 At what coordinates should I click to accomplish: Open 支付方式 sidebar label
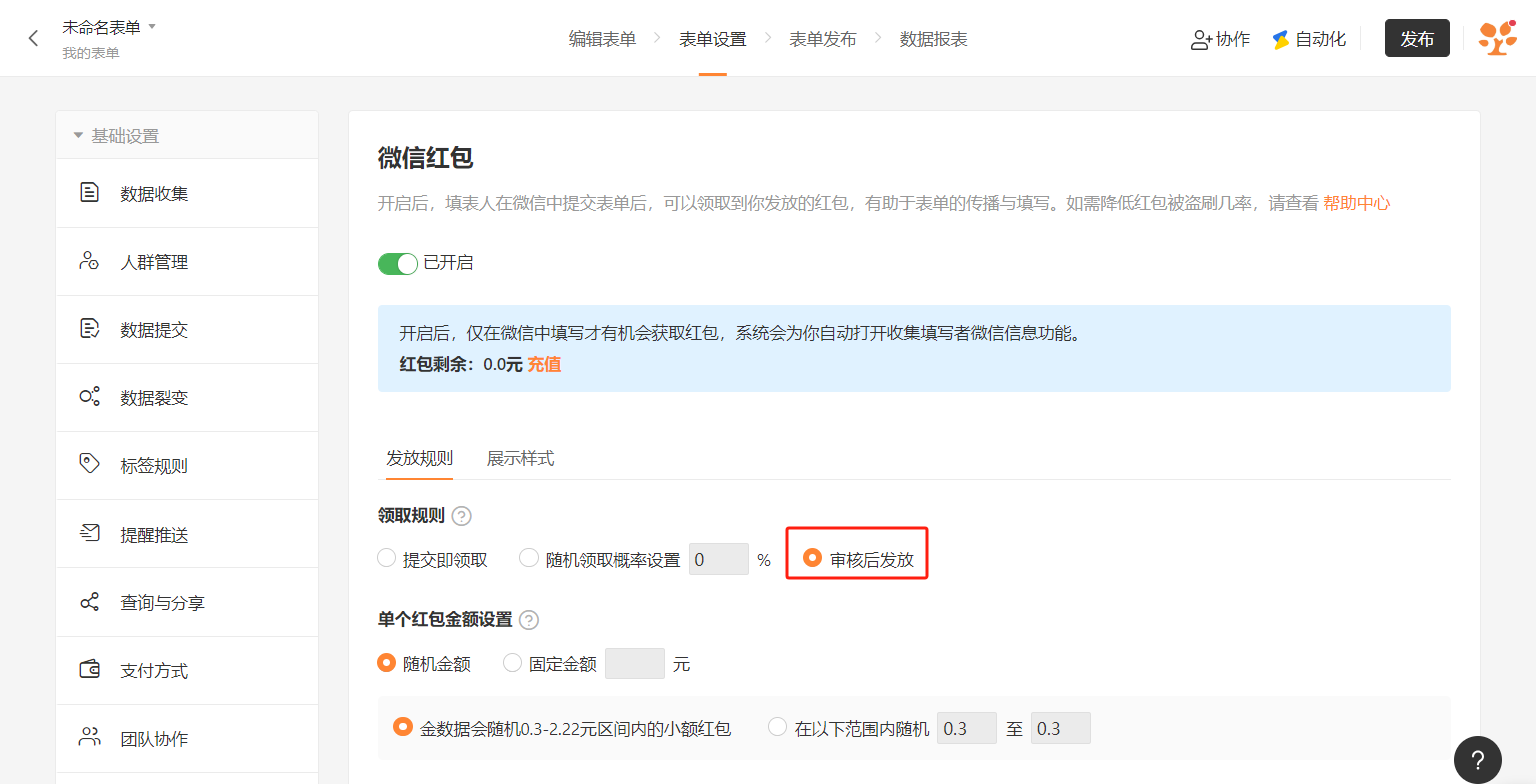[154, 671]
